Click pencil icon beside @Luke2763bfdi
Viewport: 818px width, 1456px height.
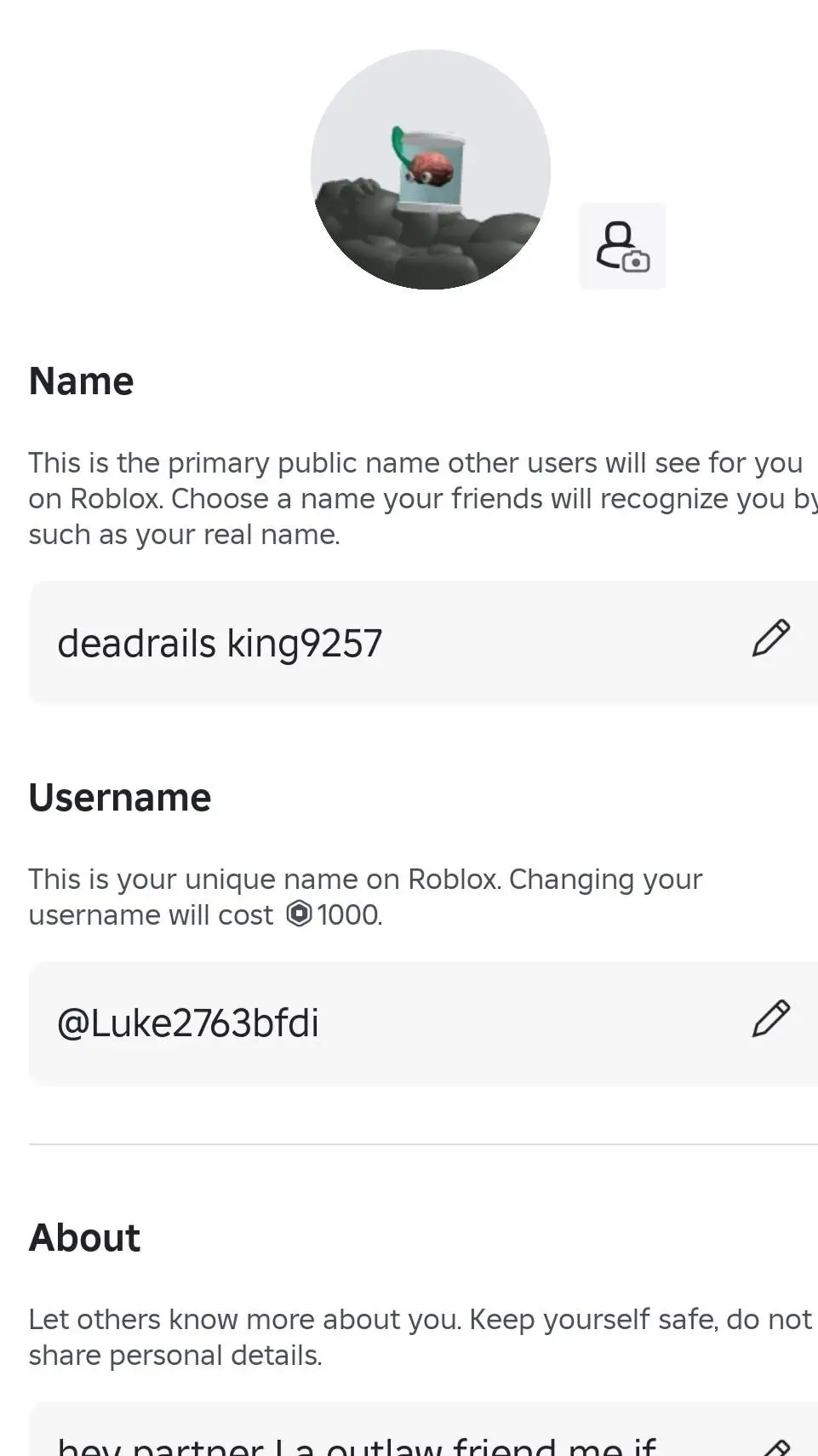771,1019
